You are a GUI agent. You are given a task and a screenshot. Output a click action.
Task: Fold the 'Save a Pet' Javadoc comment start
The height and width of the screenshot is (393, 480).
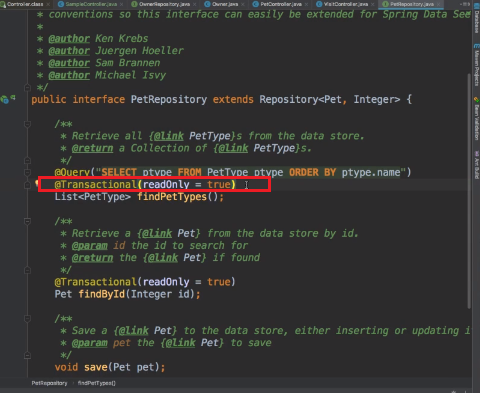click(28, 318)
